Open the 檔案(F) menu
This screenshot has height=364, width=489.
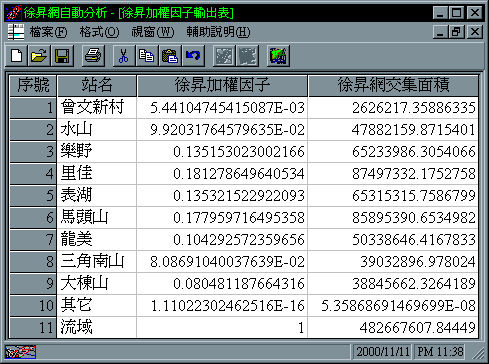pyautogui.click(x=48, y=32)
